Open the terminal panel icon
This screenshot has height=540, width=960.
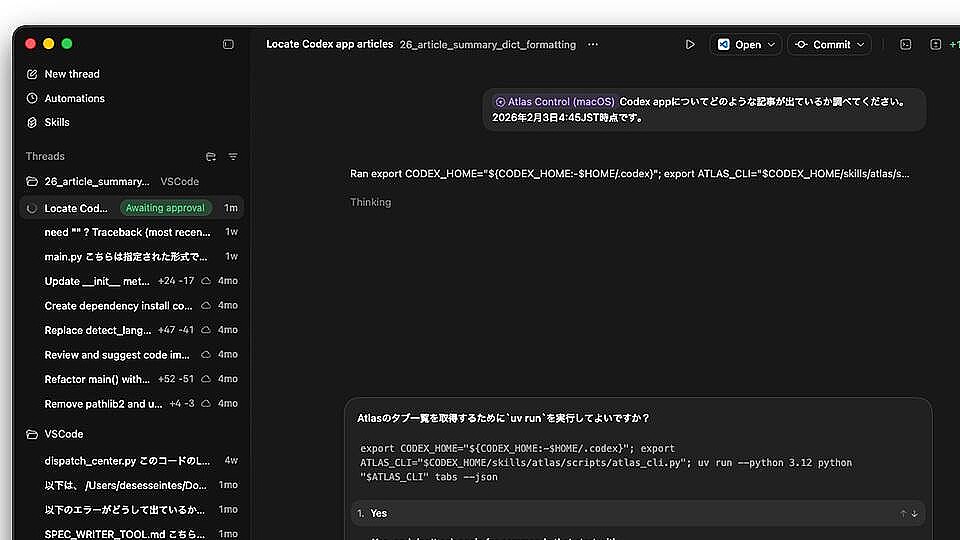[905, 45]
